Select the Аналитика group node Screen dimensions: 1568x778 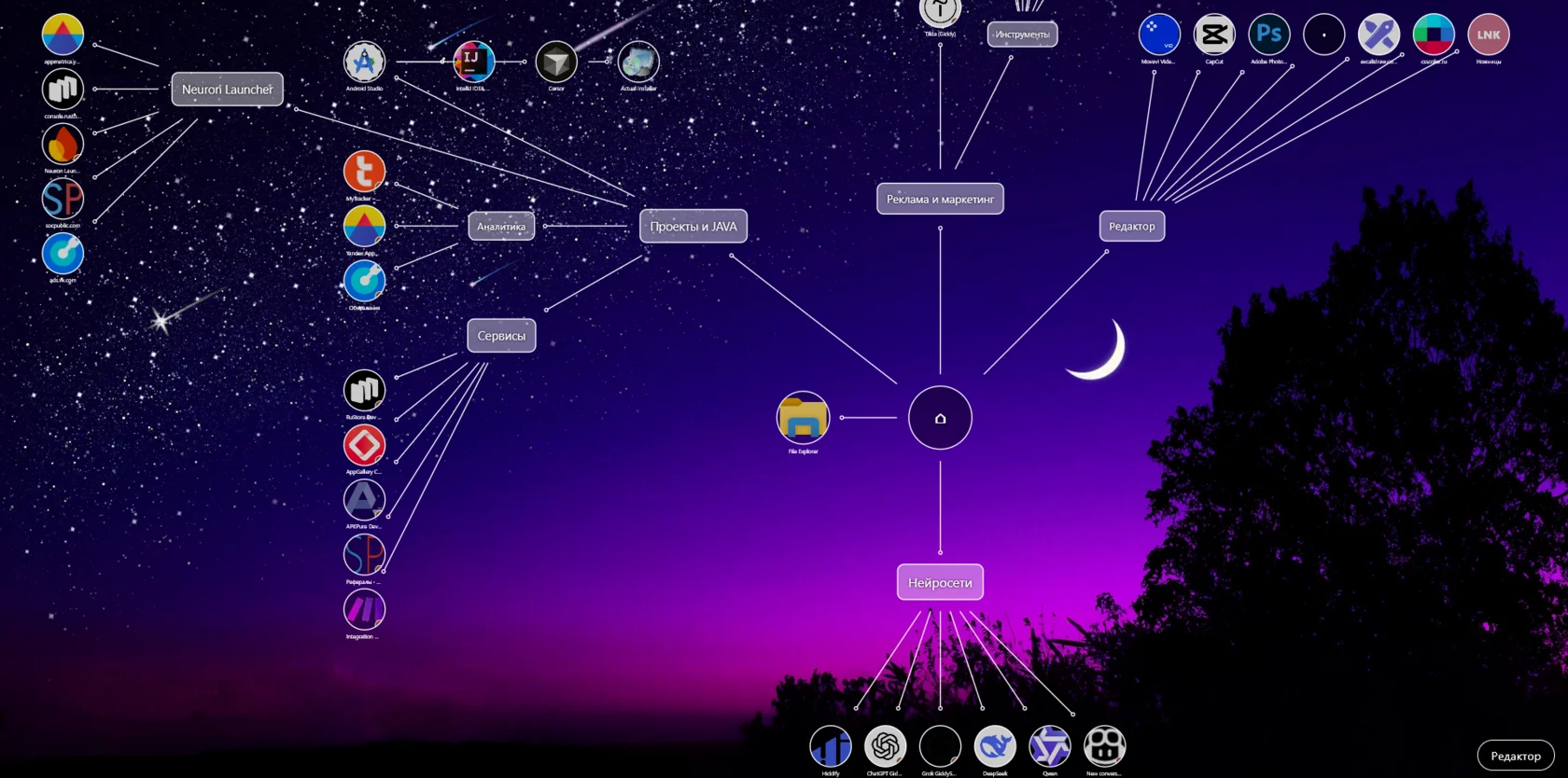click(x=501, y=227)
